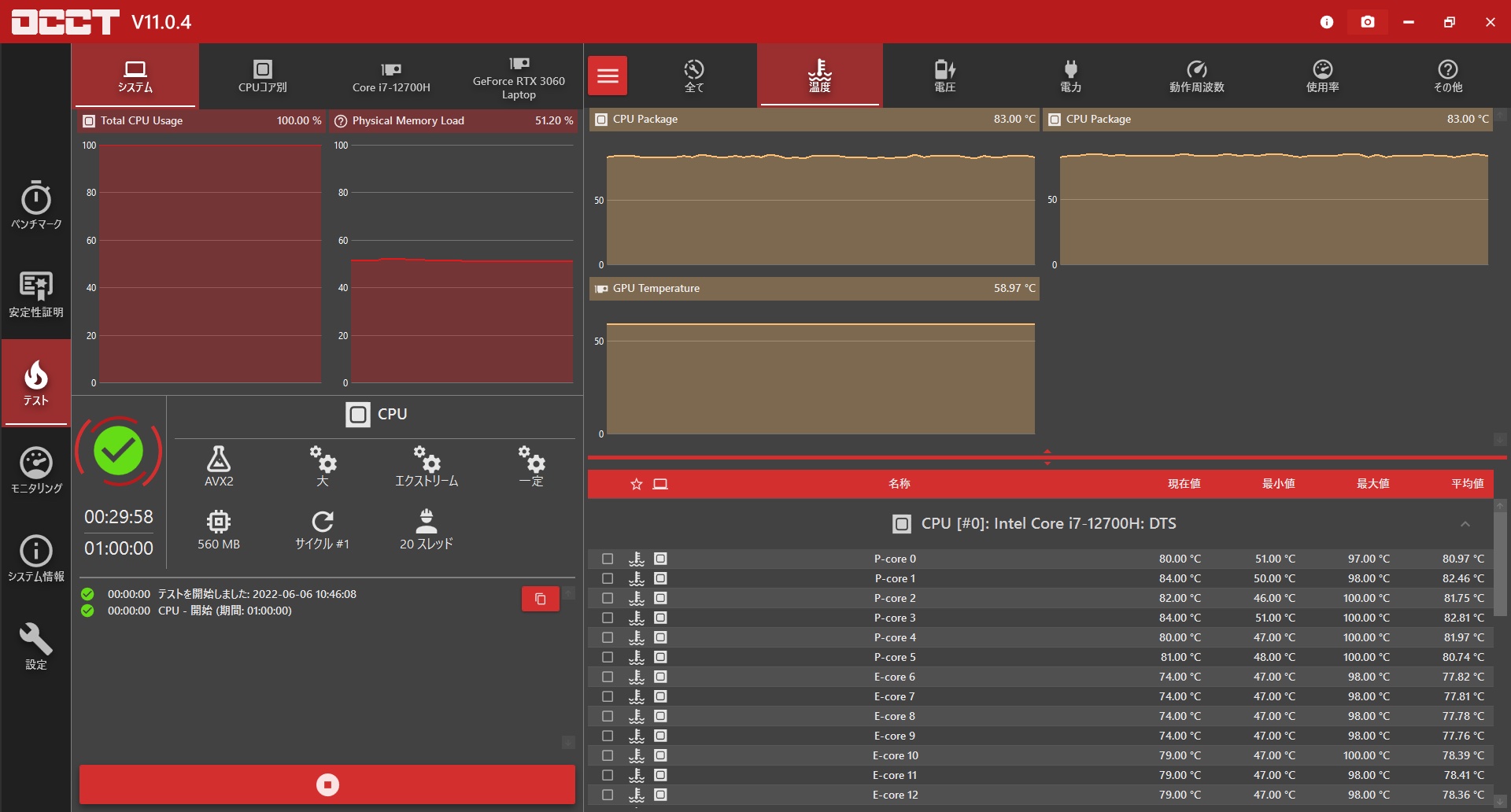Open the システム情報 system info section
The image size is (1511, 812).
[36, 559]
